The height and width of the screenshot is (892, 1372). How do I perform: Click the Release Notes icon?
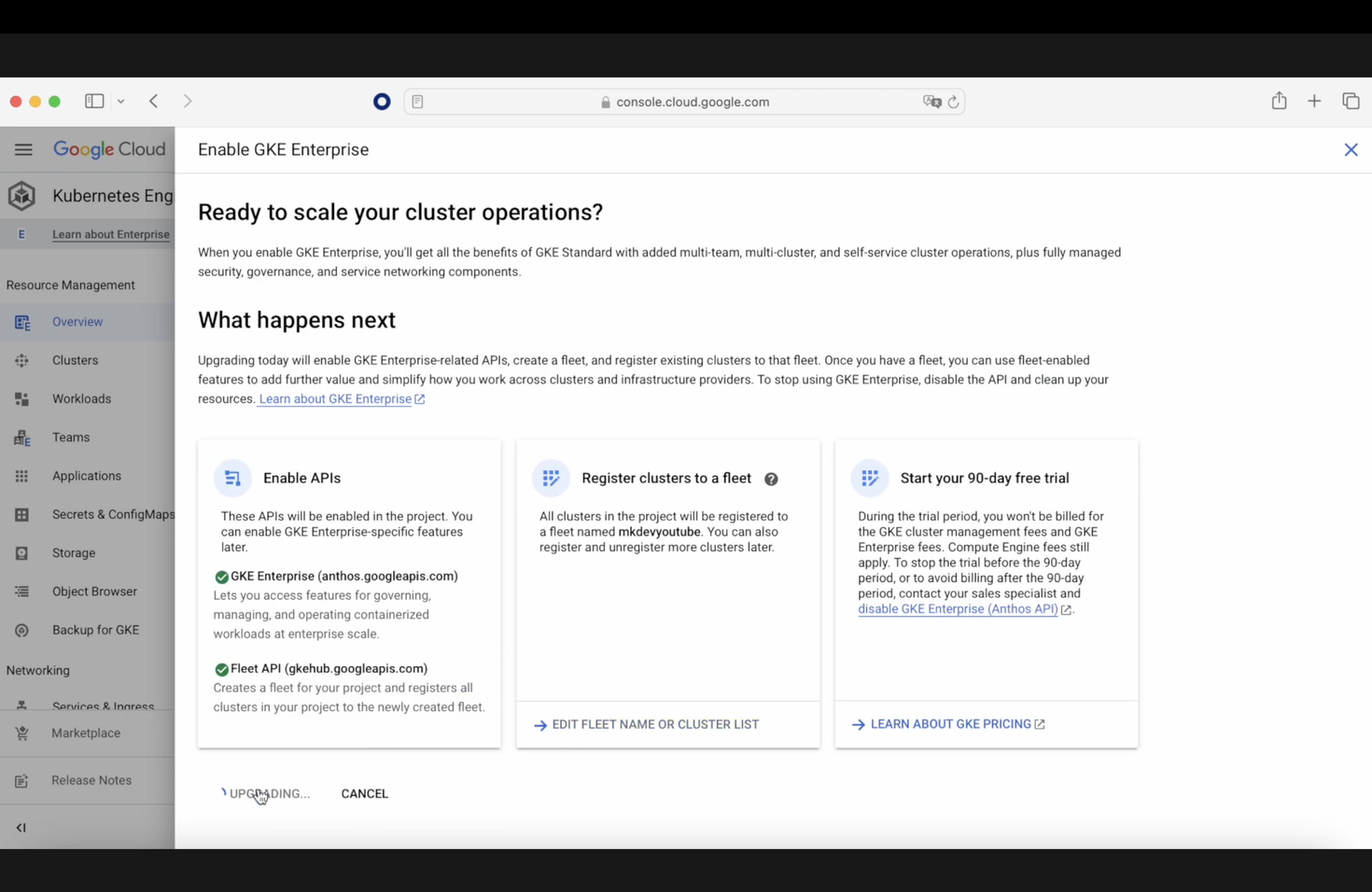tap(22, 781)
